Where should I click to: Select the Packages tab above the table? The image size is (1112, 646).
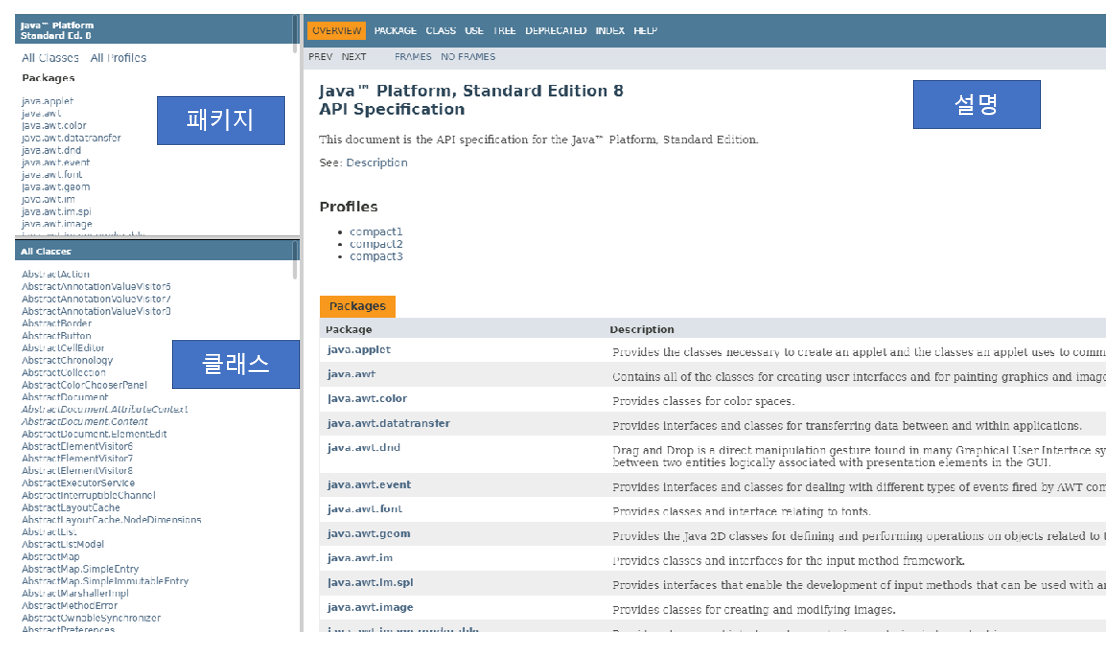coord(357,306)
